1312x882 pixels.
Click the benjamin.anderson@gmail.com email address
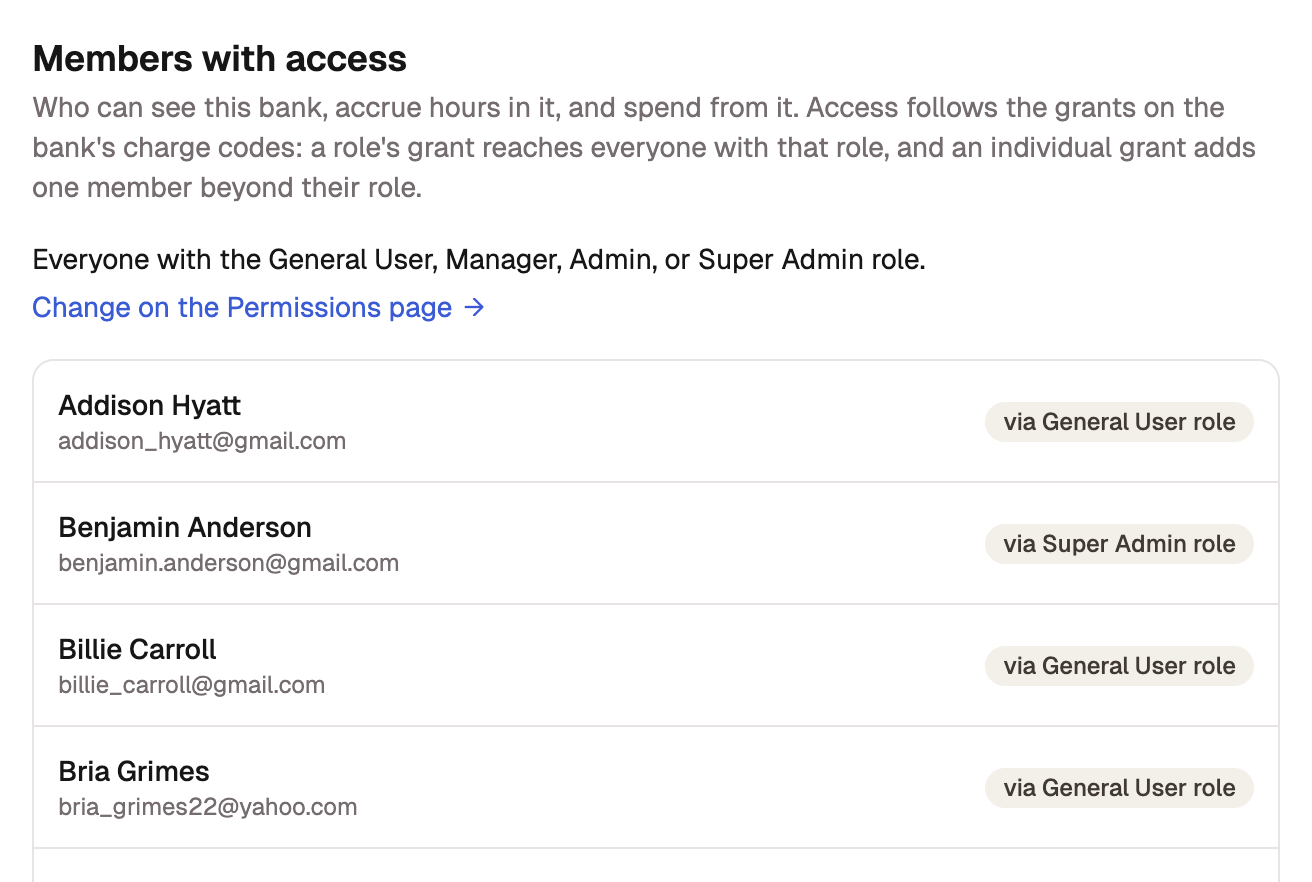[x=228, y=562]
